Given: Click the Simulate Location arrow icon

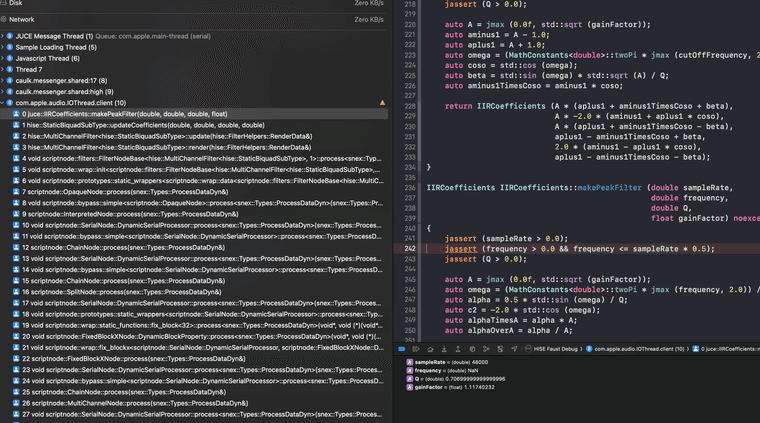Looking at the screenshot, I should pos(514,349).
